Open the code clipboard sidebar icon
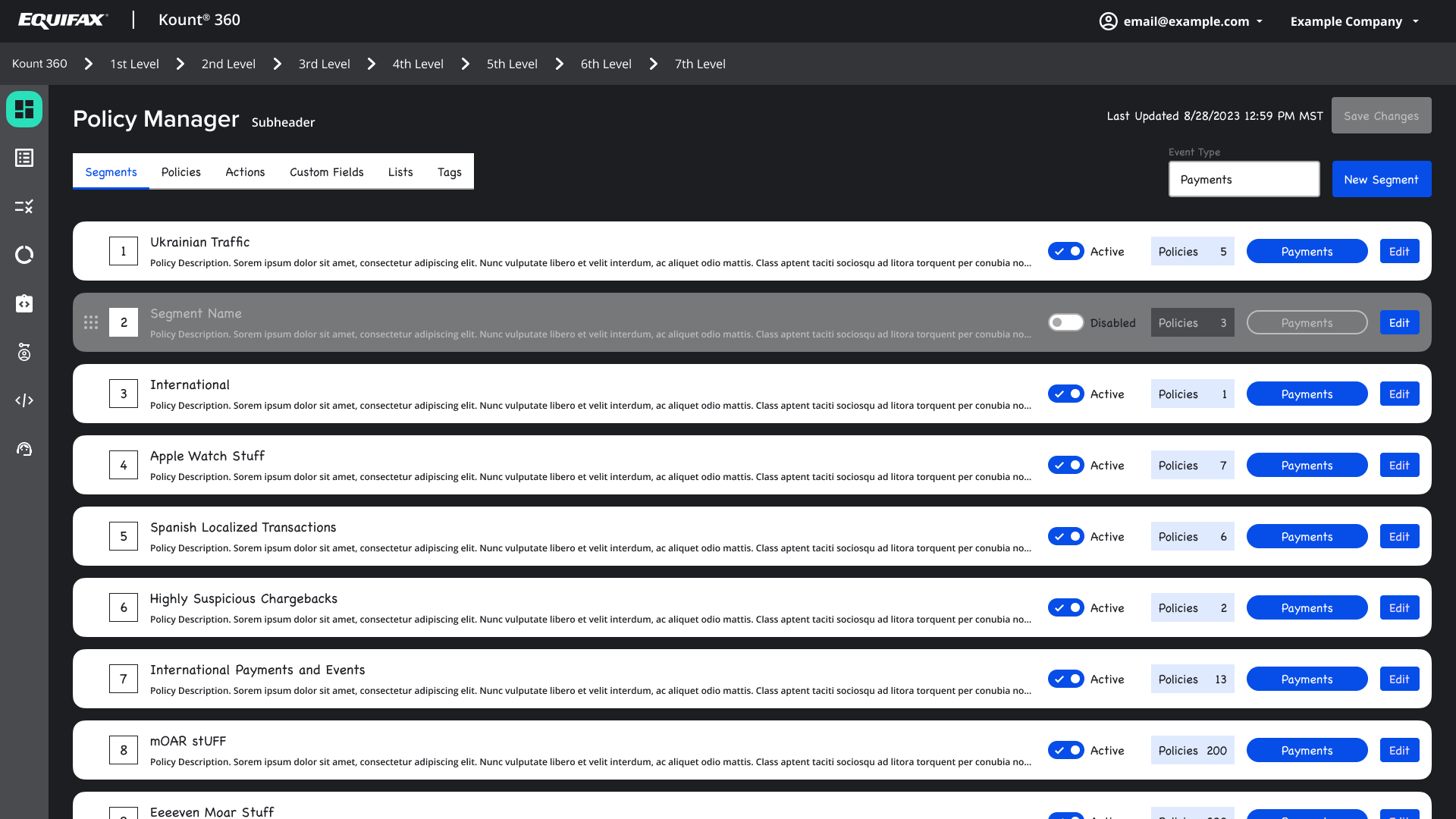Viewport: 1456px width, 819px height. coord(24,303)
